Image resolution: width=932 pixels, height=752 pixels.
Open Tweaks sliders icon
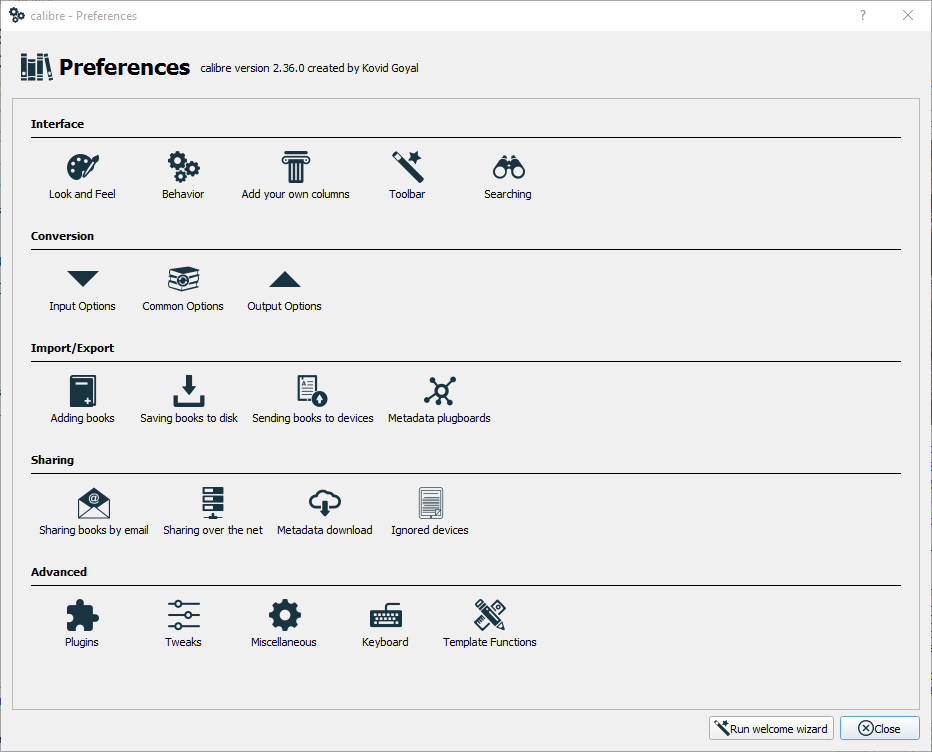tap(183, 615)
